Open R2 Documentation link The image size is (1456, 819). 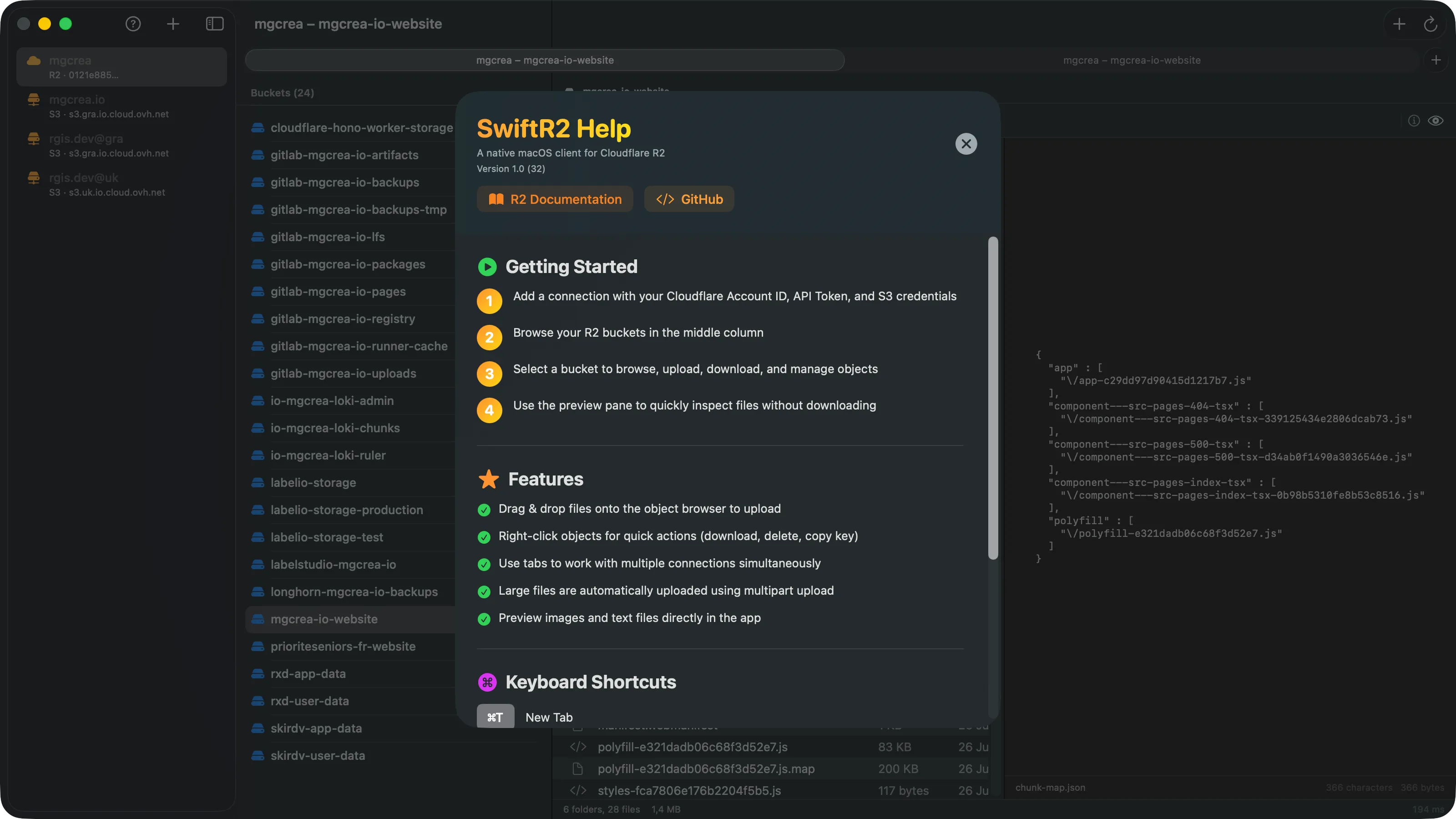coord(555,199)
